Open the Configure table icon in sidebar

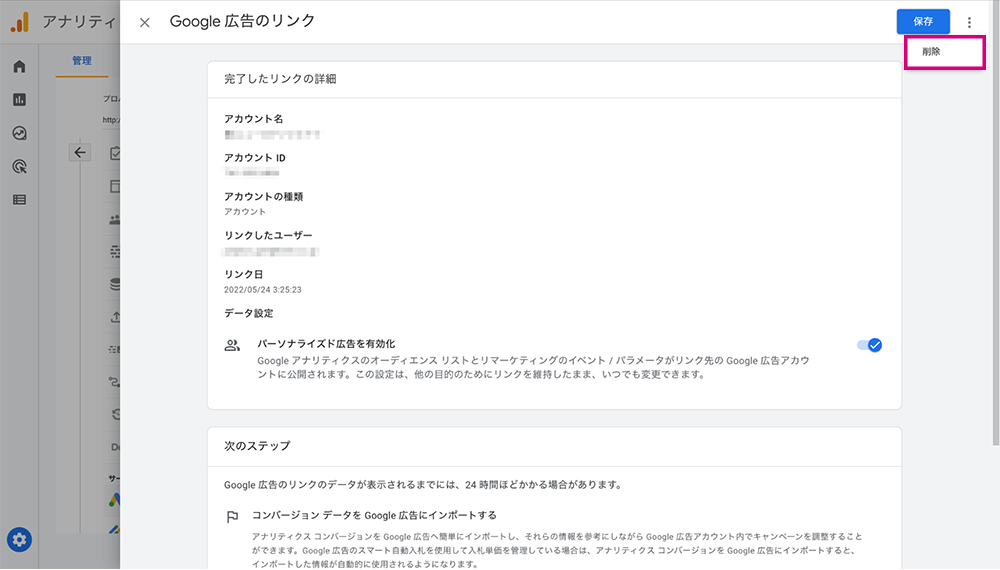20,200
